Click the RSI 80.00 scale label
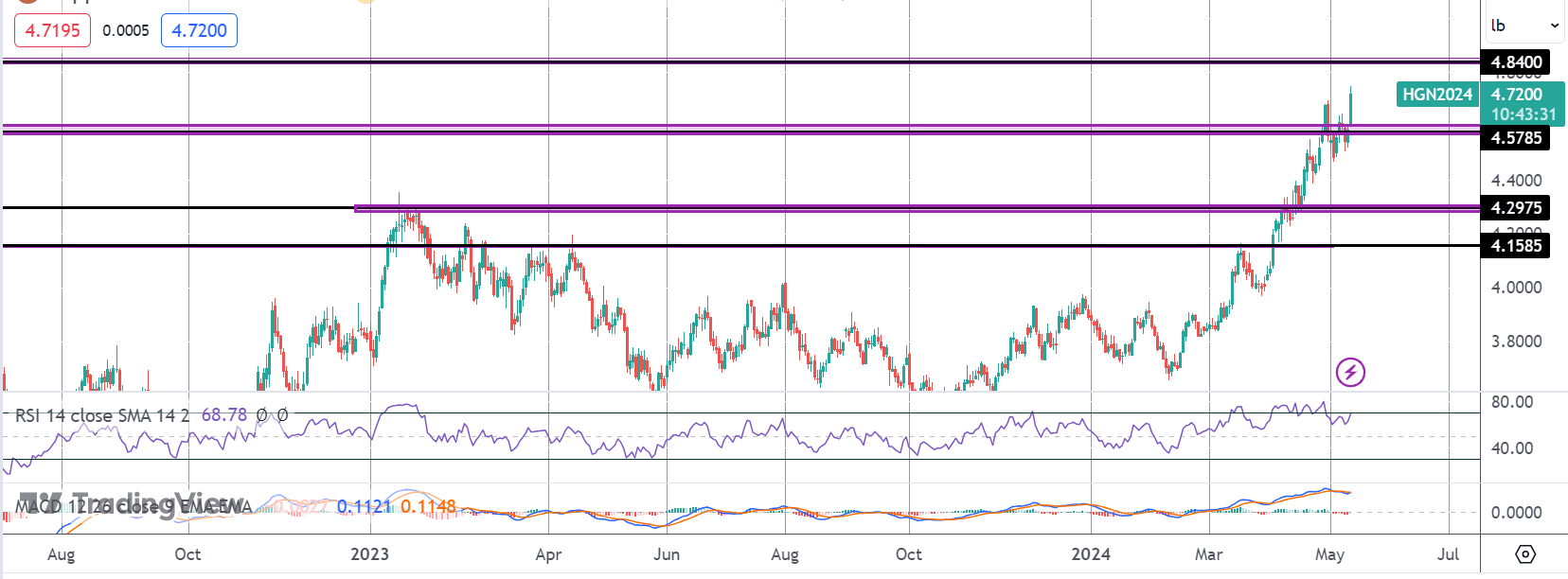The width and height of the screenshot is (1568, 579). tap(1511, 402)
